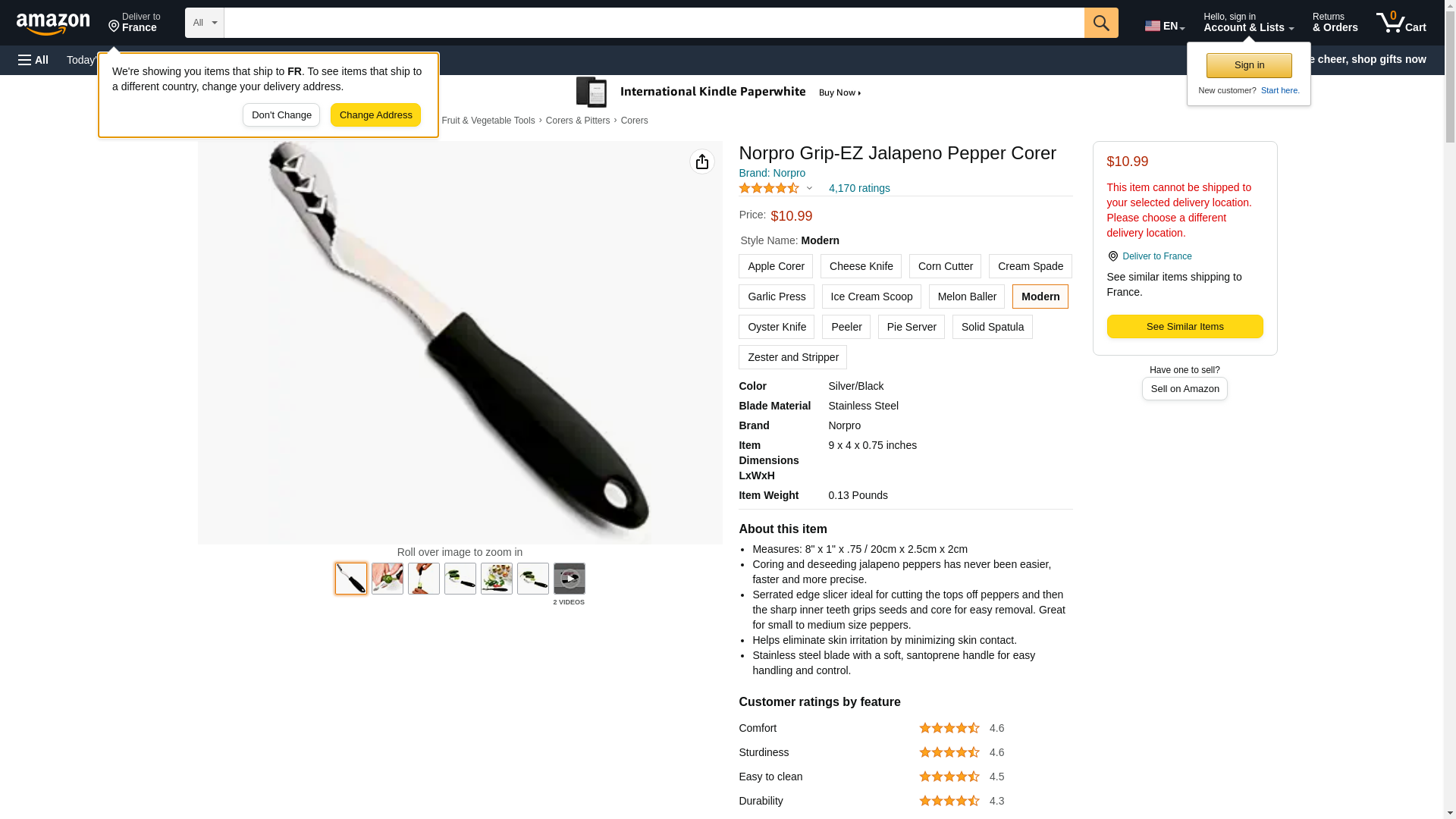Click the See Similar Items button
Screen dimensions: 1456x819
[1185, 327]
